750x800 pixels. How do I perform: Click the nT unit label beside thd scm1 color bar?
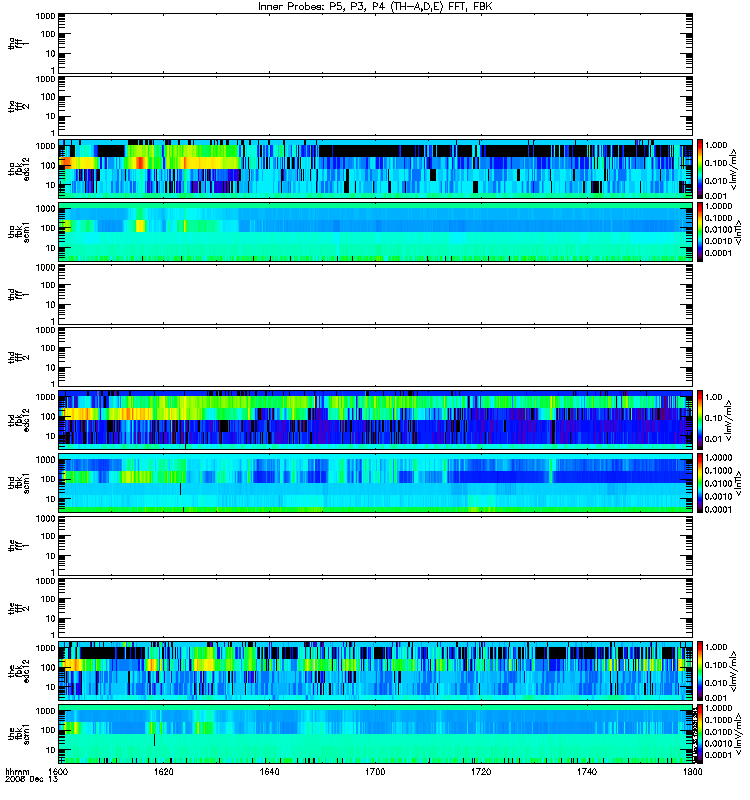[737, 483]
